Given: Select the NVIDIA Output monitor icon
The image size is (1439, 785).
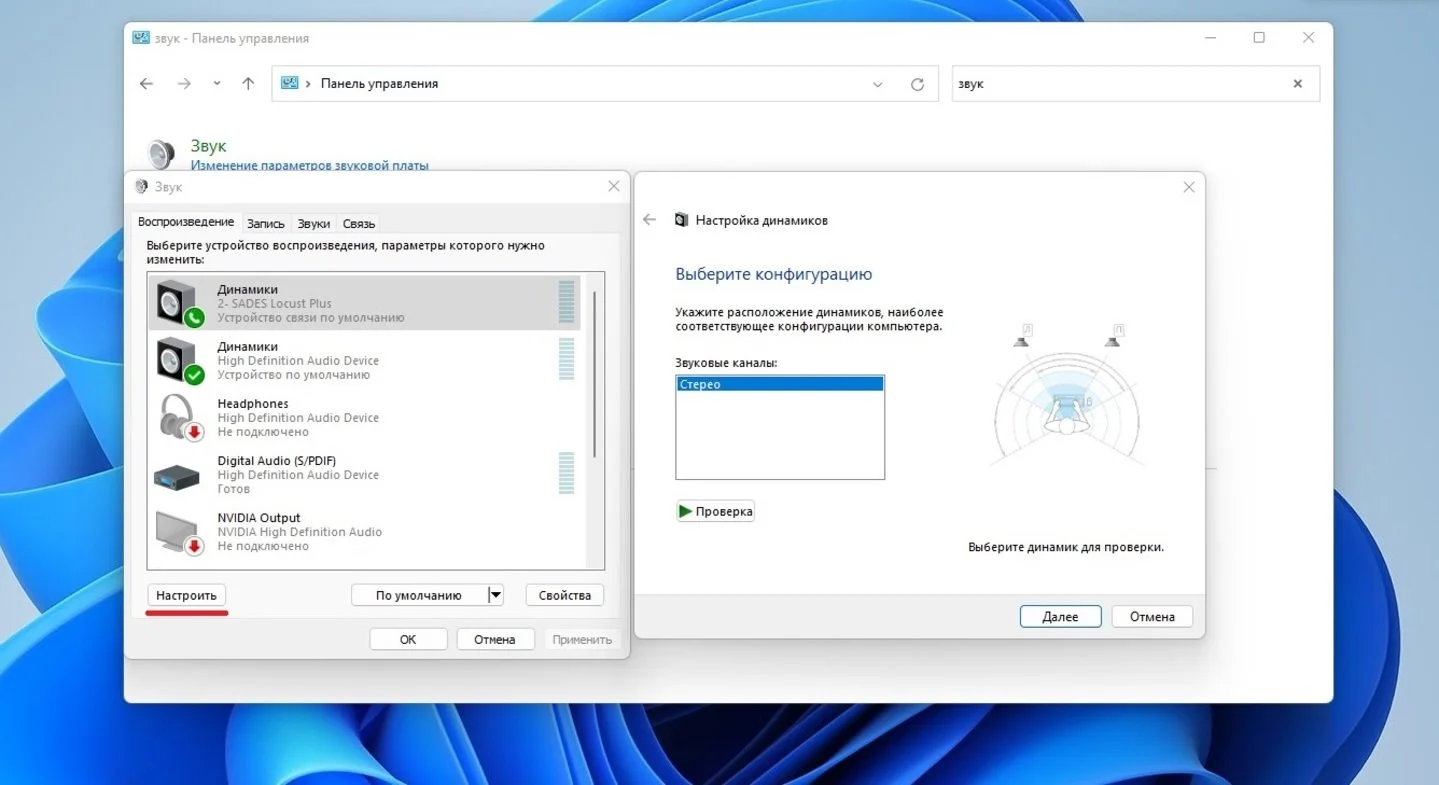Looking at the screenshot, I should click(x=179, y=532).
